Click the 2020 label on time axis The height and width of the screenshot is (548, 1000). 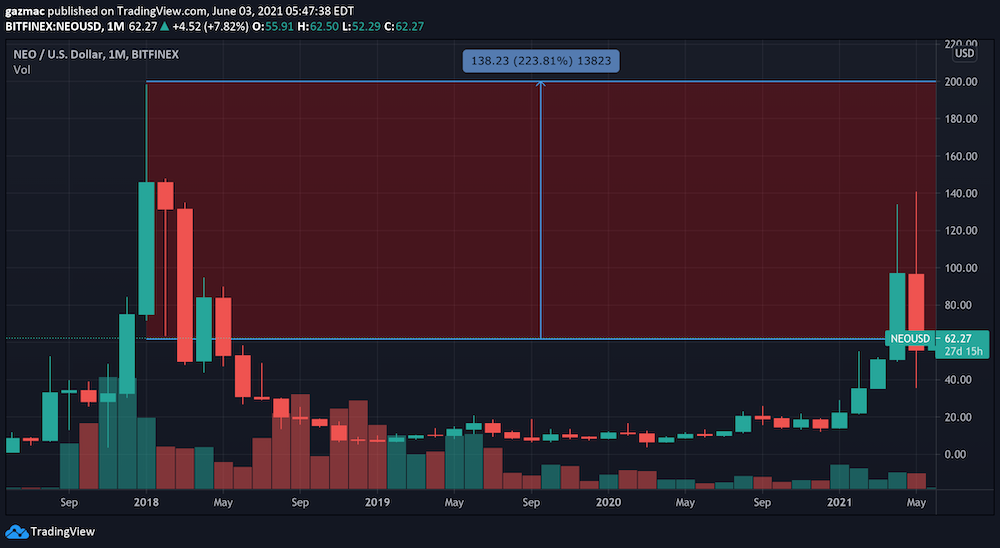tap(608, 501)
